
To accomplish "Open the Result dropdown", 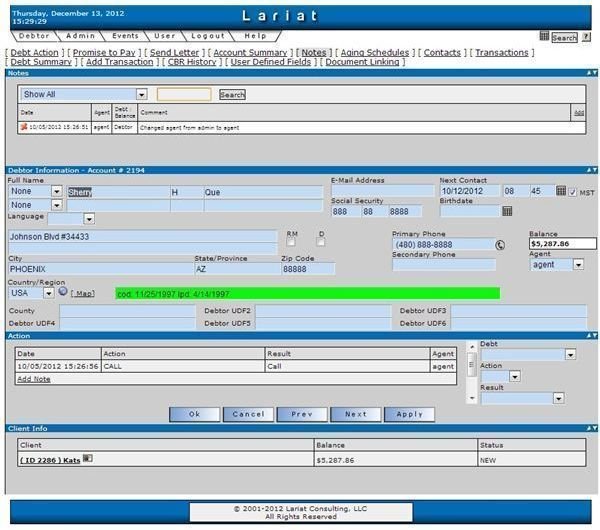I will (x=559, y=399).
